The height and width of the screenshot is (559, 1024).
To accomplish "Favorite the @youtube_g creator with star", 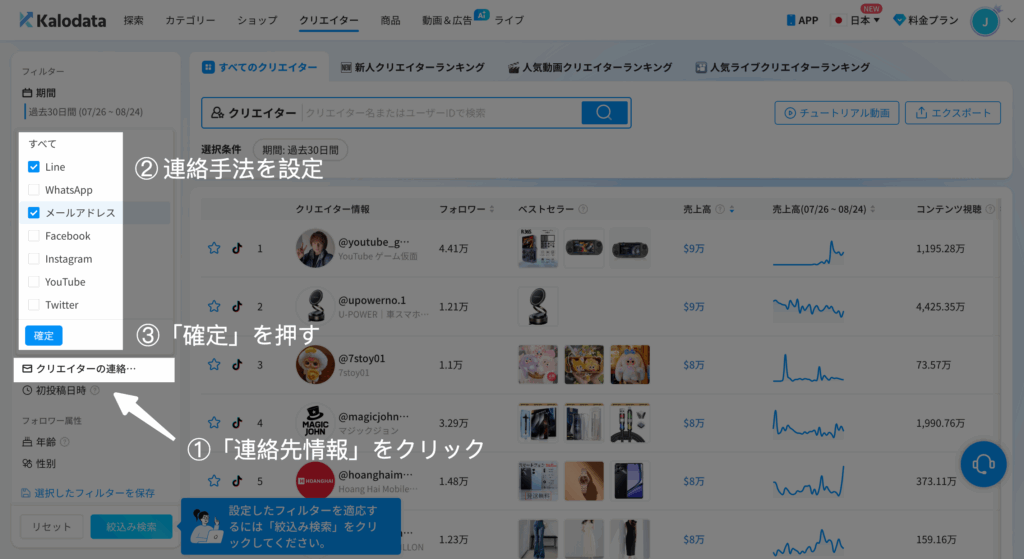I will (x=214, y=248).
